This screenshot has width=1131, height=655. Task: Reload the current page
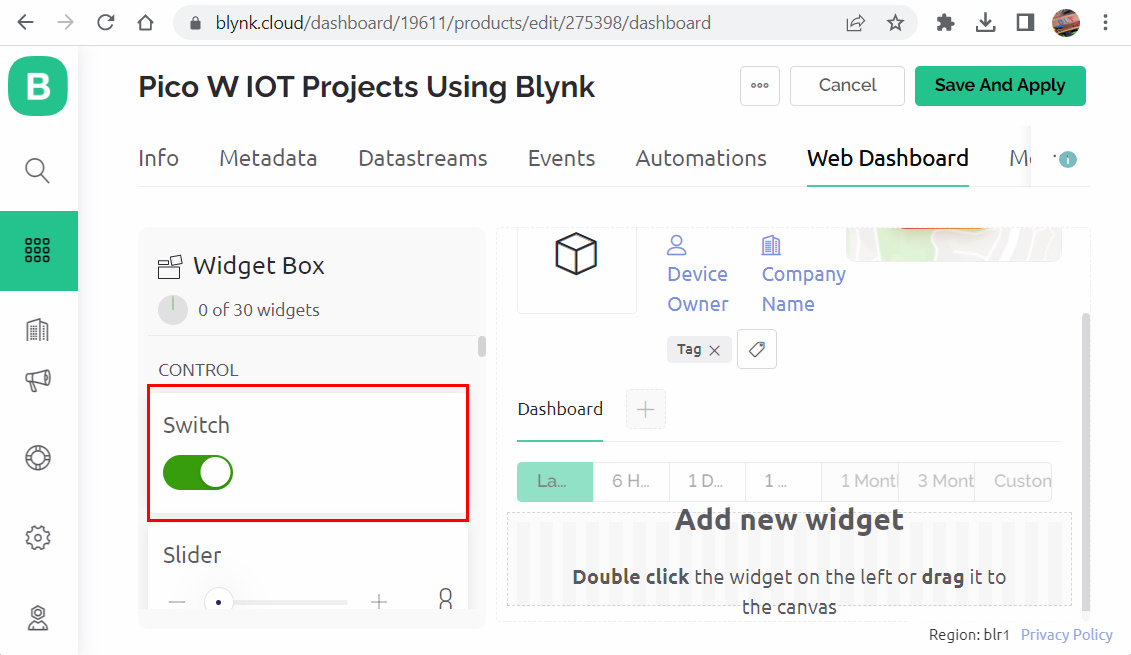click(105, 22)
